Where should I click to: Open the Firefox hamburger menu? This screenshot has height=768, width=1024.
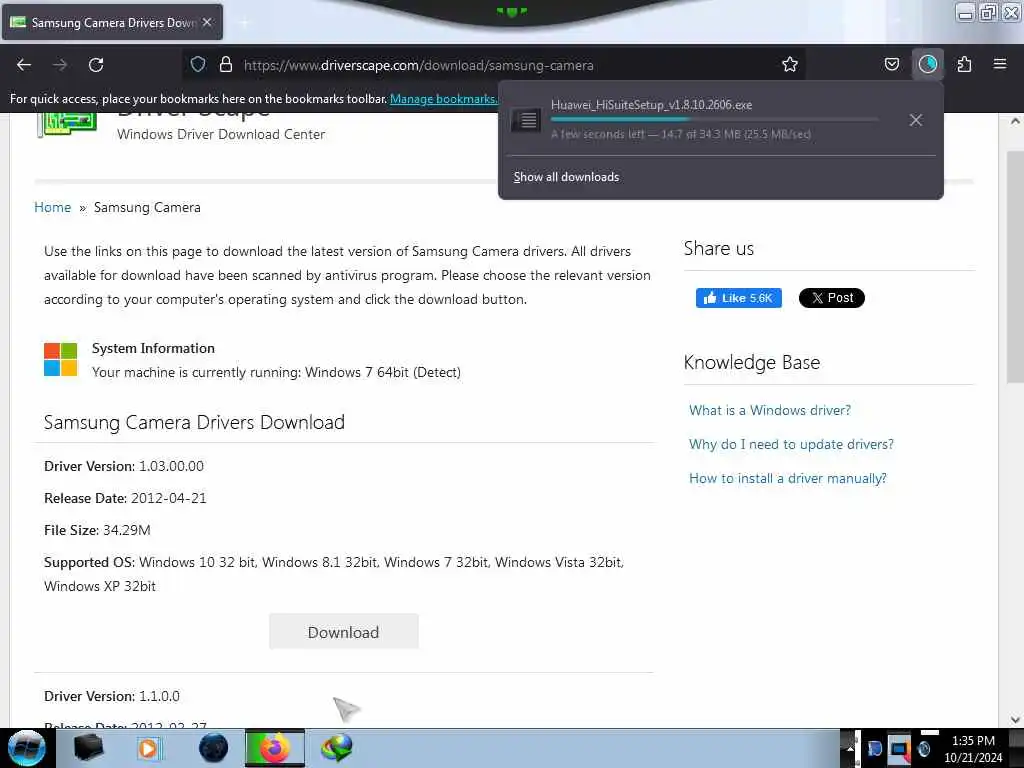click(x=1000, y=64)
